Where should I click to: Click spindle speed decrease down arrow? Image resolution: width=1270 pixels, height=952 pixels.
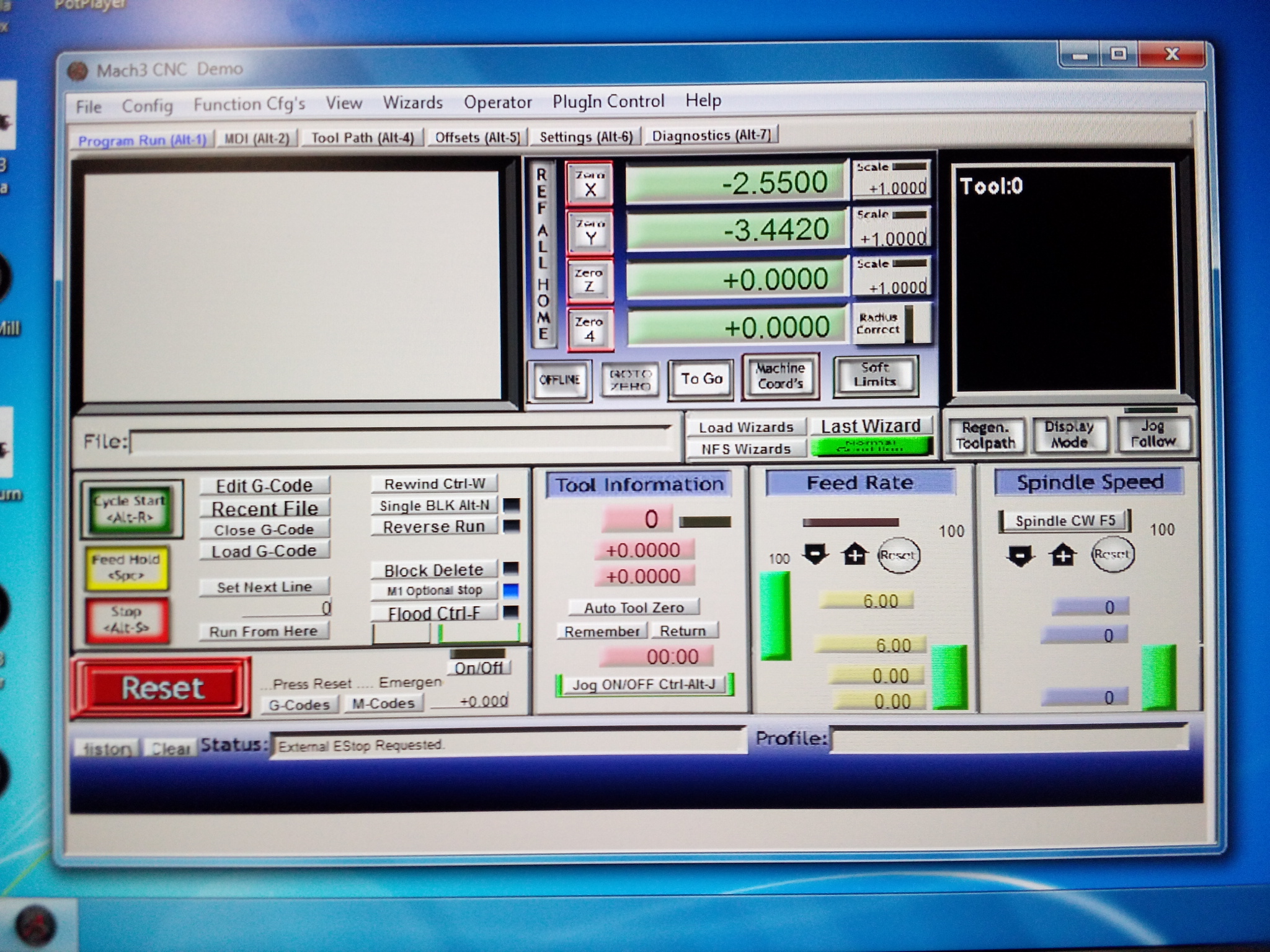1020,555
